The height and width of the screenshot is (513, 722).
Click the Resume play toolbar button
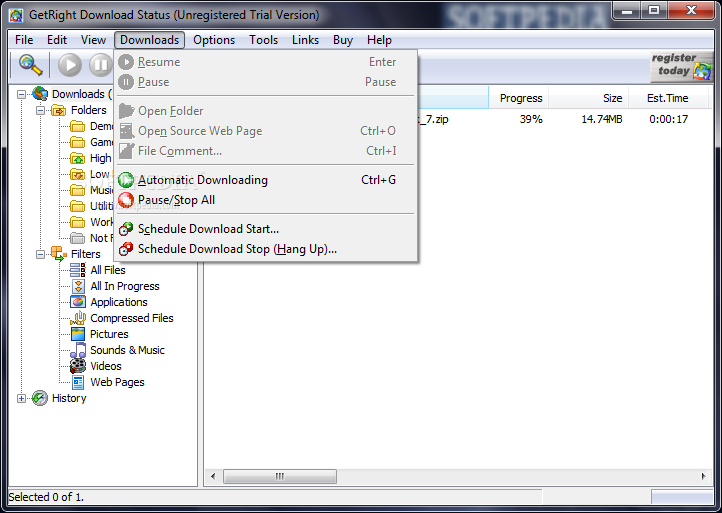click(70, 65)
